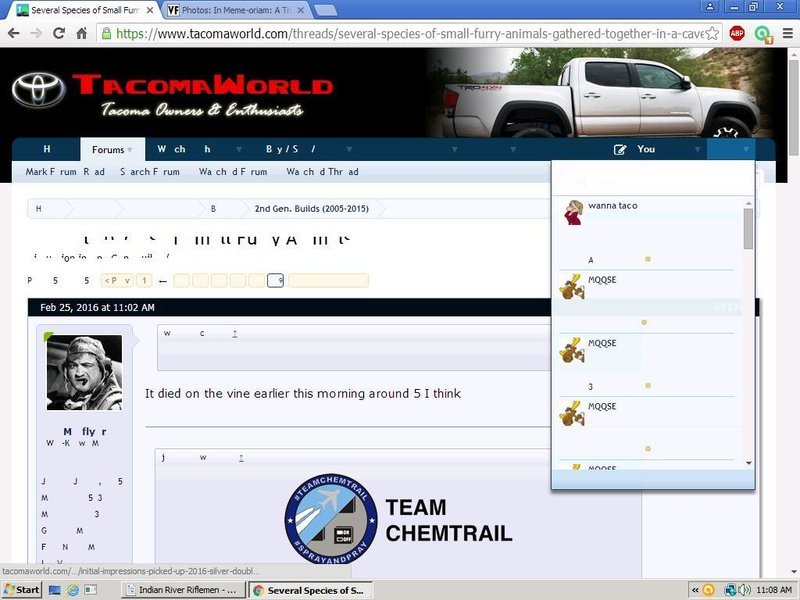
Task: Switch to the 'Photos: In Meme-oriam' tab
Action: [236, 10]
